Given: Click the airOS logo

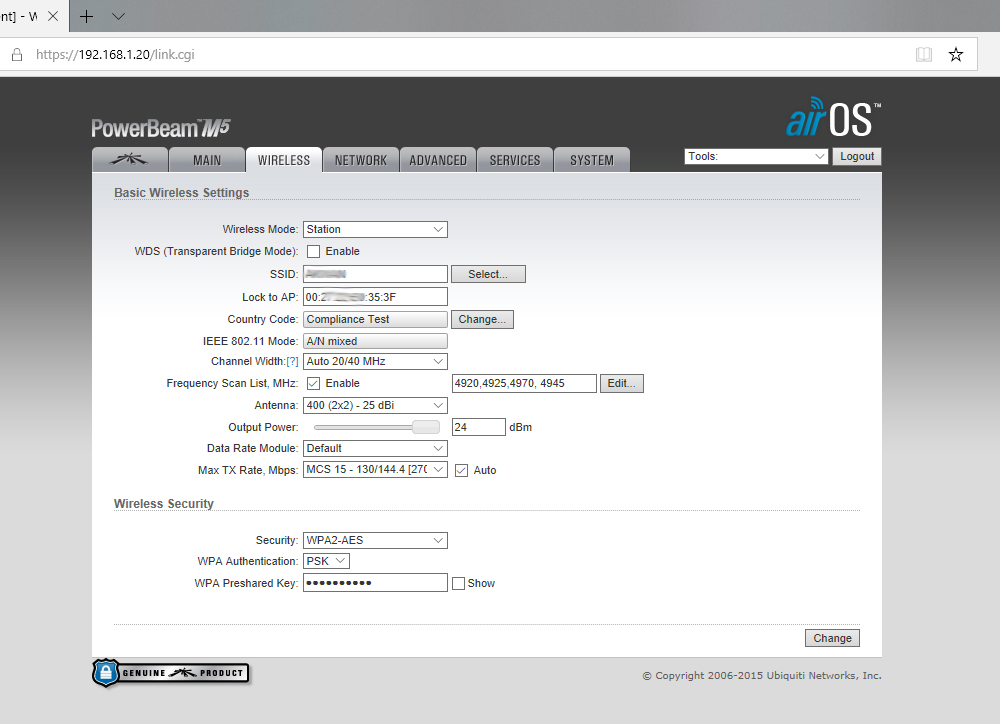Looking at the screenshot, I should (832, 118).
